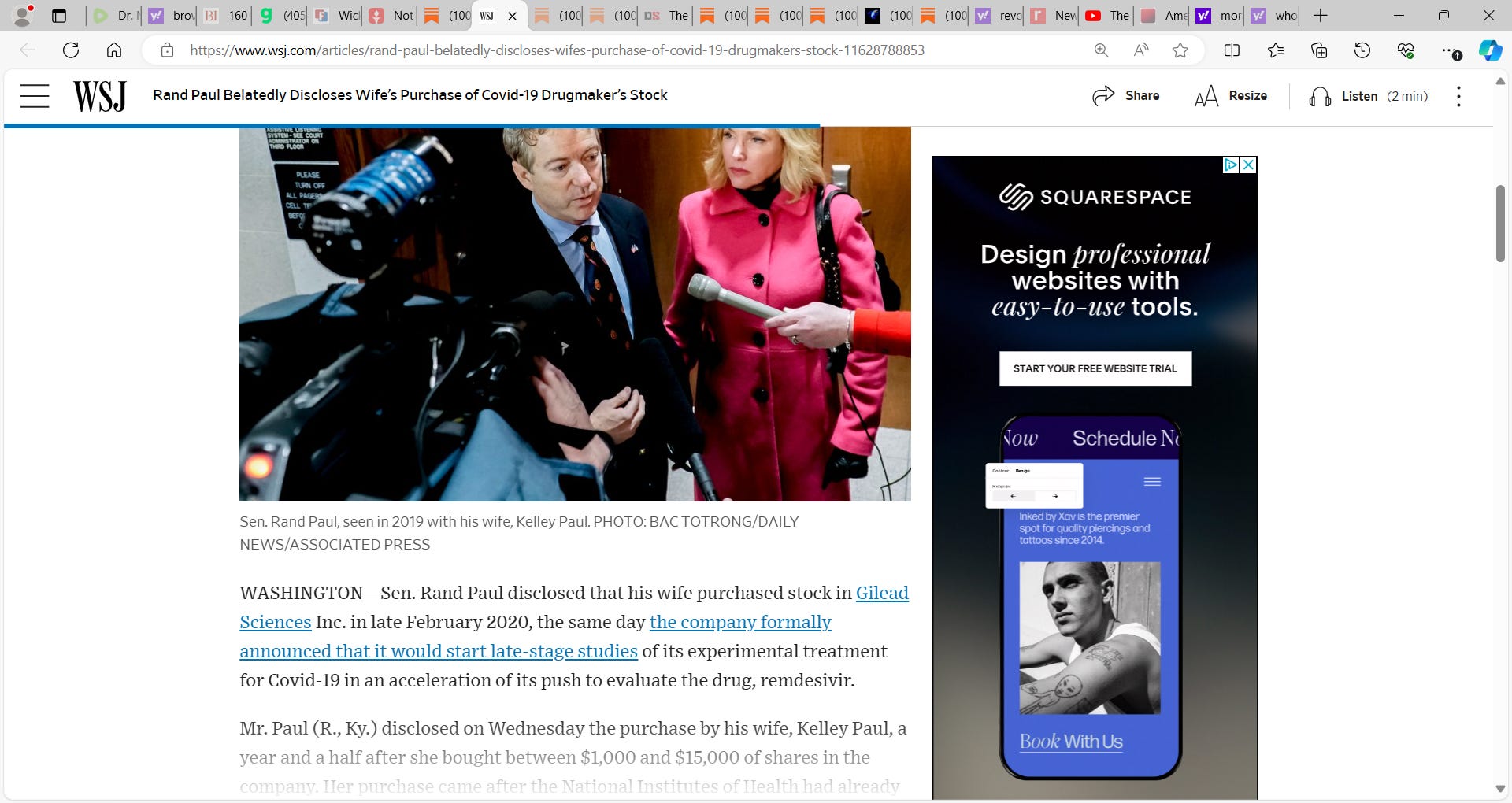Open the vertical three-dot article options
Image resolution: width=1512 pixels, height=803 pixels.
[1458, 96]
